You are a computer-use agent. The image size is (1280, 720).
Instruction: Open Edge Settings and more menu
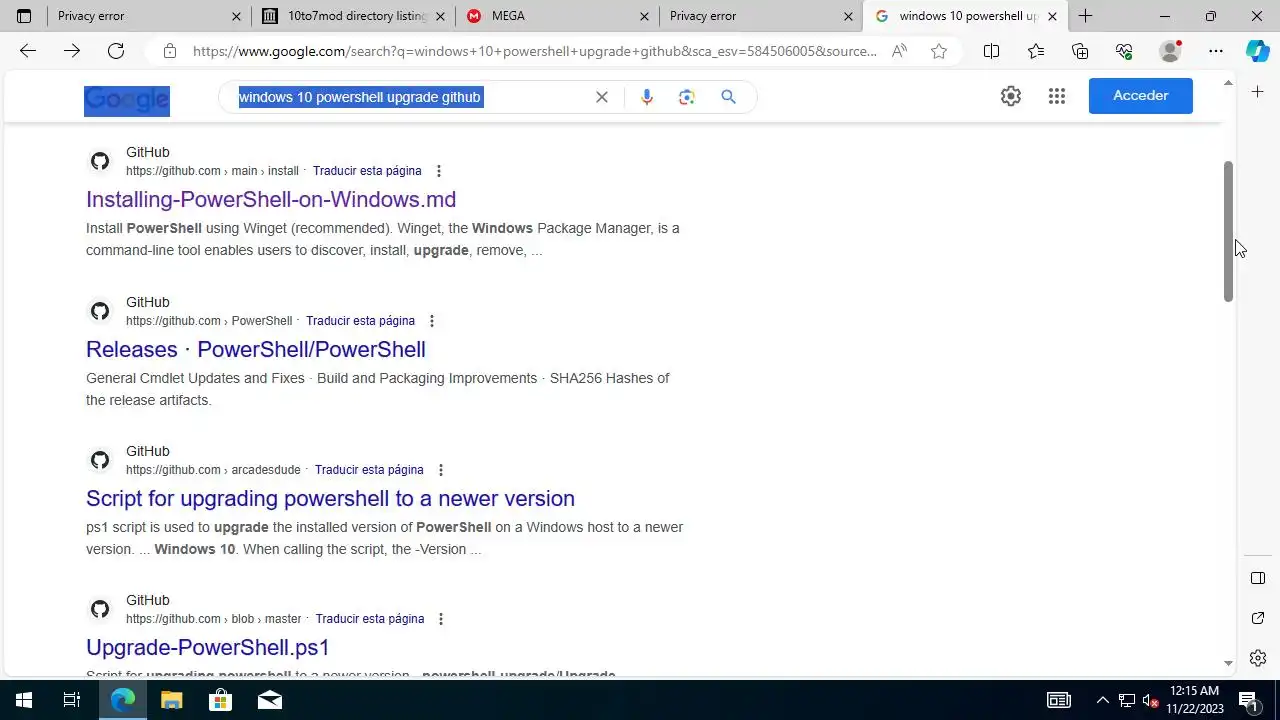click(1216, 51)
